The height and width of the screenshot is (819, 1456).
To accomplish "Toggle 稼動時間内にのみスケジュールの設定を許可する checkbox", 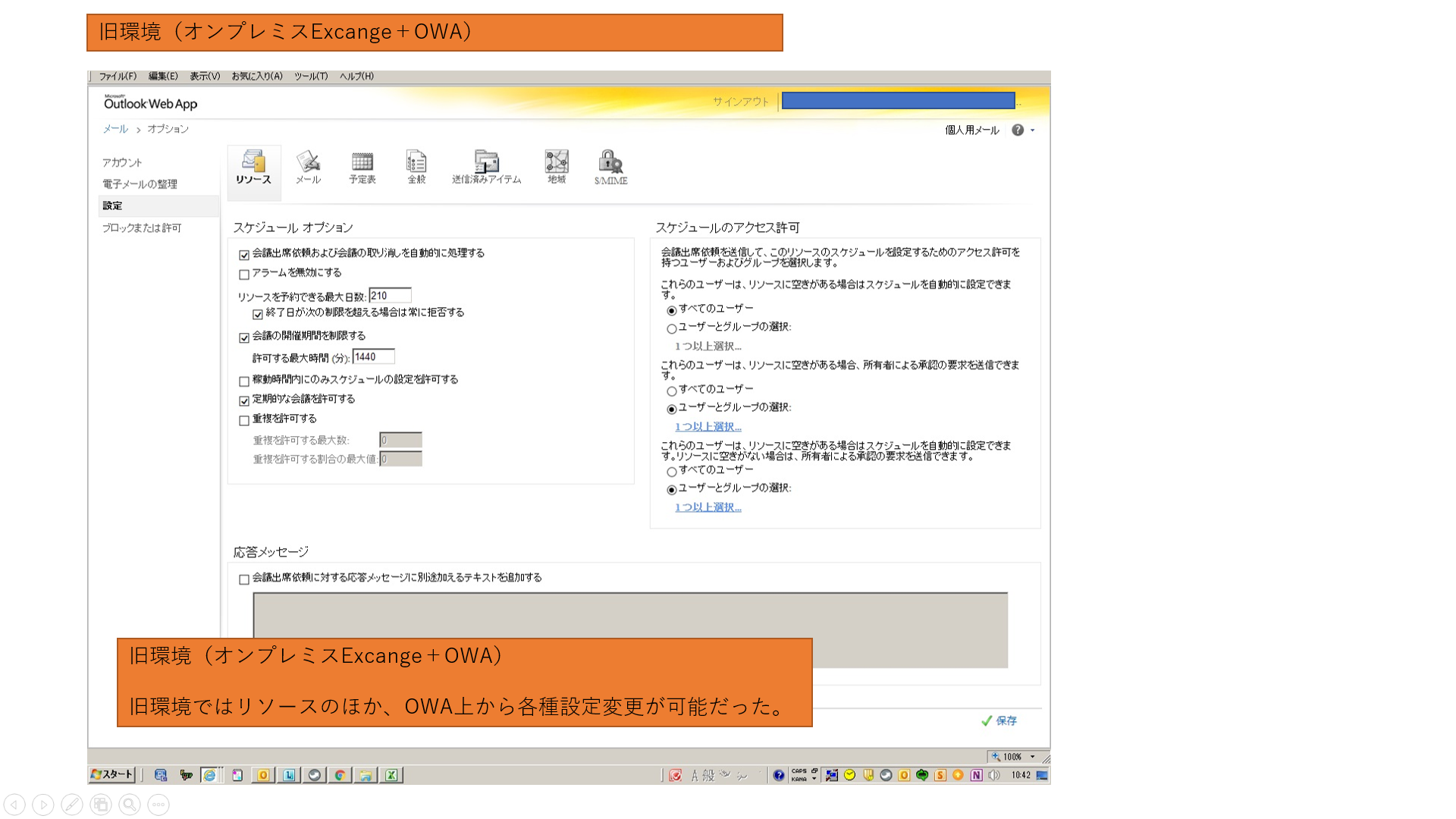I will 244,381.
